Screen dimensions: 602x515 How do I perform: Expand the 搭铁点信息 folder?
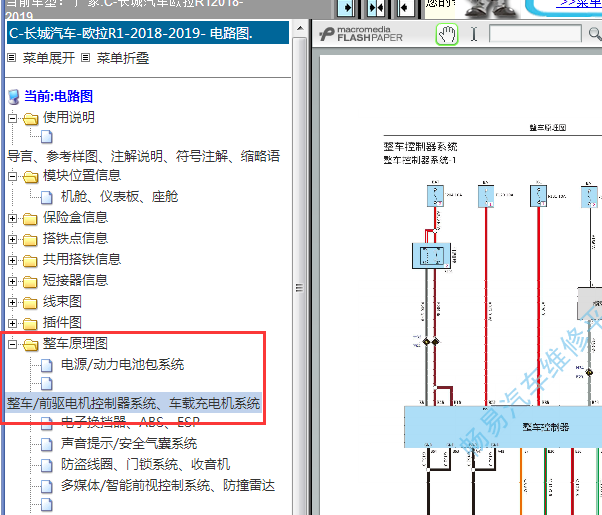12,239
